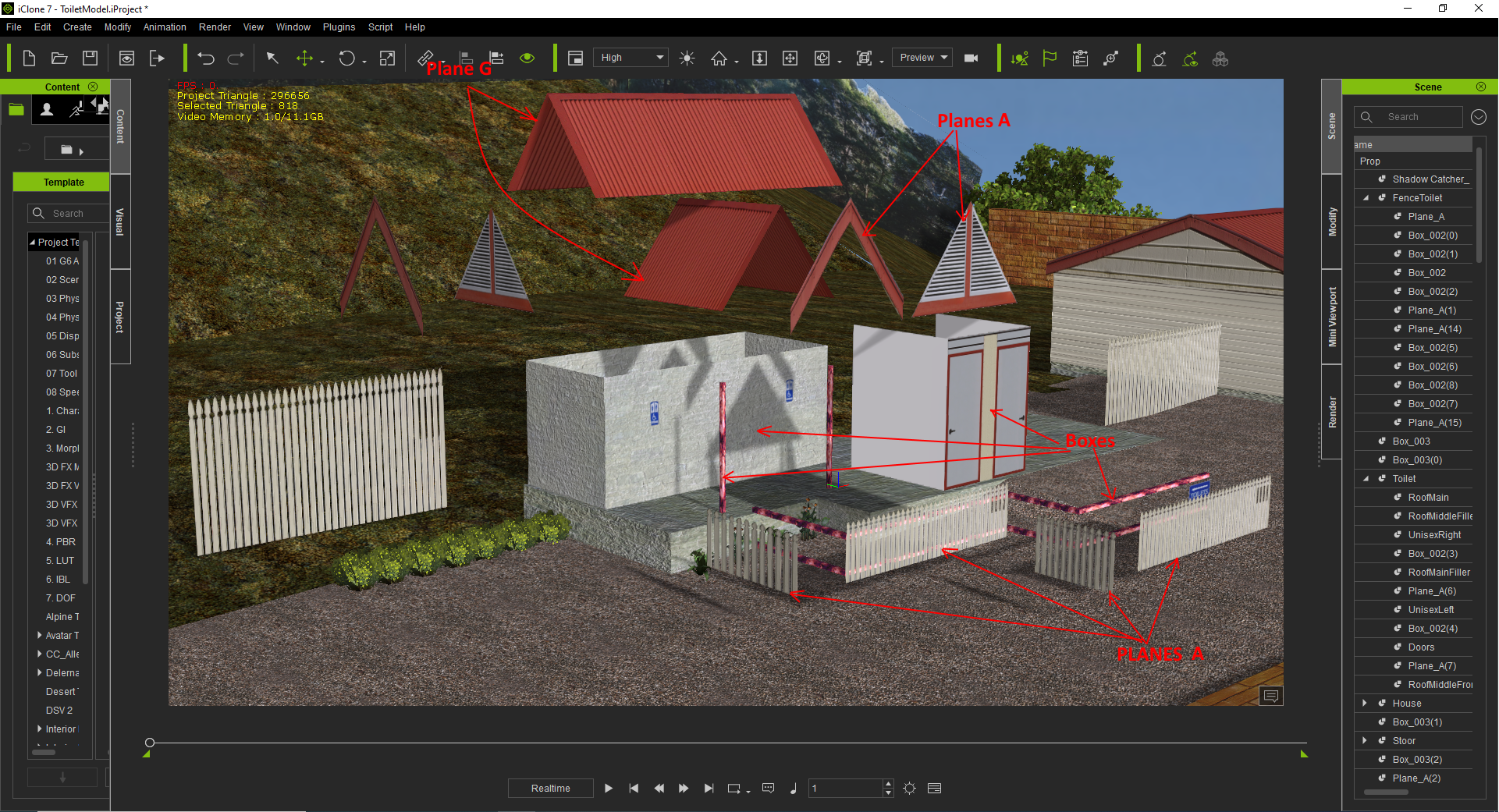Undo the last action
The height and width of the screenshot is (812, 1499).
(206, 59)
